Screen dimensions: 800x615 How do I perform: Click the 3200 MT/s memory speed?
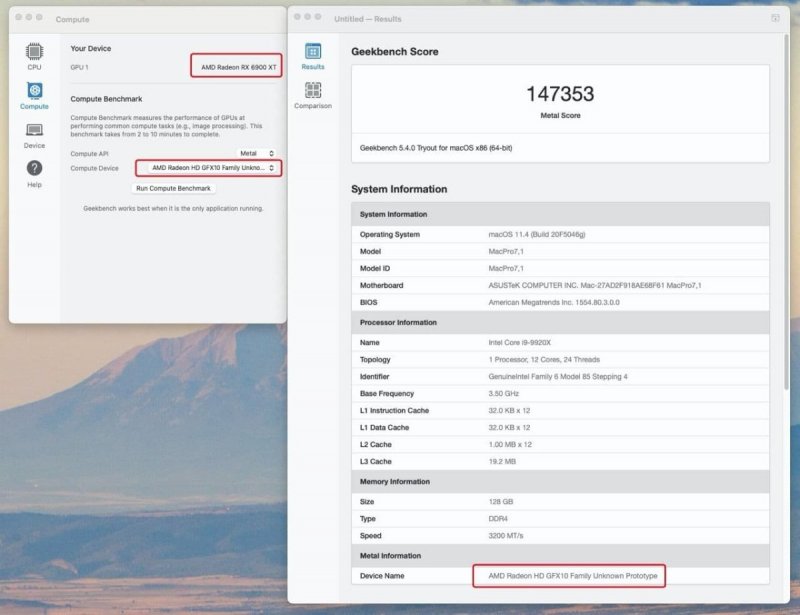[x=506, y=536]
